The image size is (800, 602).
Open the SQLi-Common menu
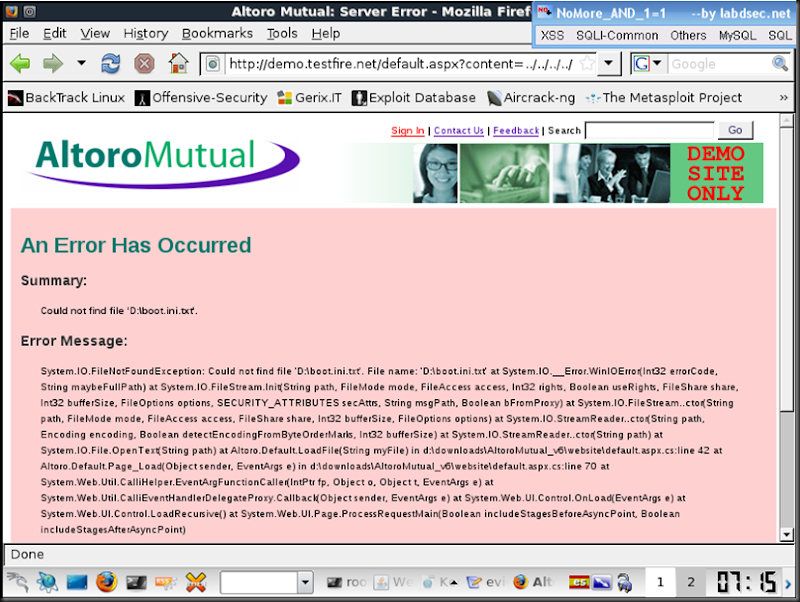617,36
